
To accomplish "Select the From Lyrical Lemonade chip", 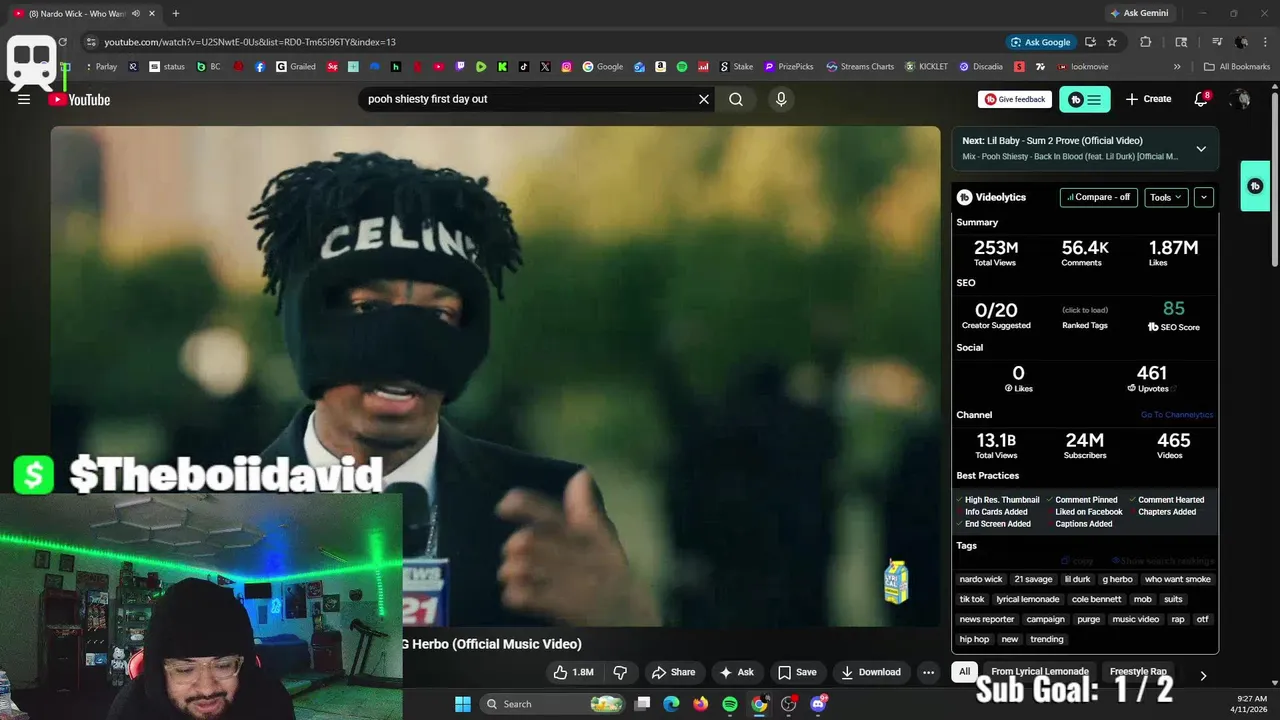I will coord(1040,671).
